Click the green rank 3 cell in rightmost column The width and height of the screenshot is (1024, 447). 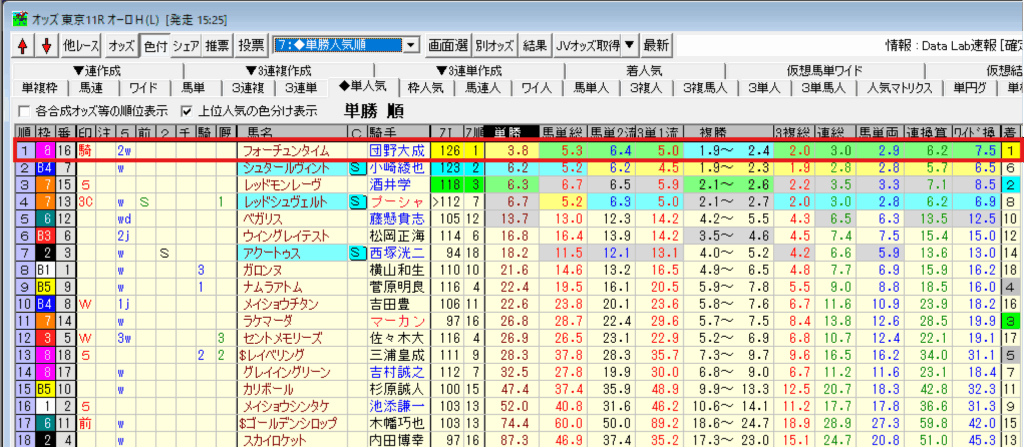click(x=1013, y=321)
